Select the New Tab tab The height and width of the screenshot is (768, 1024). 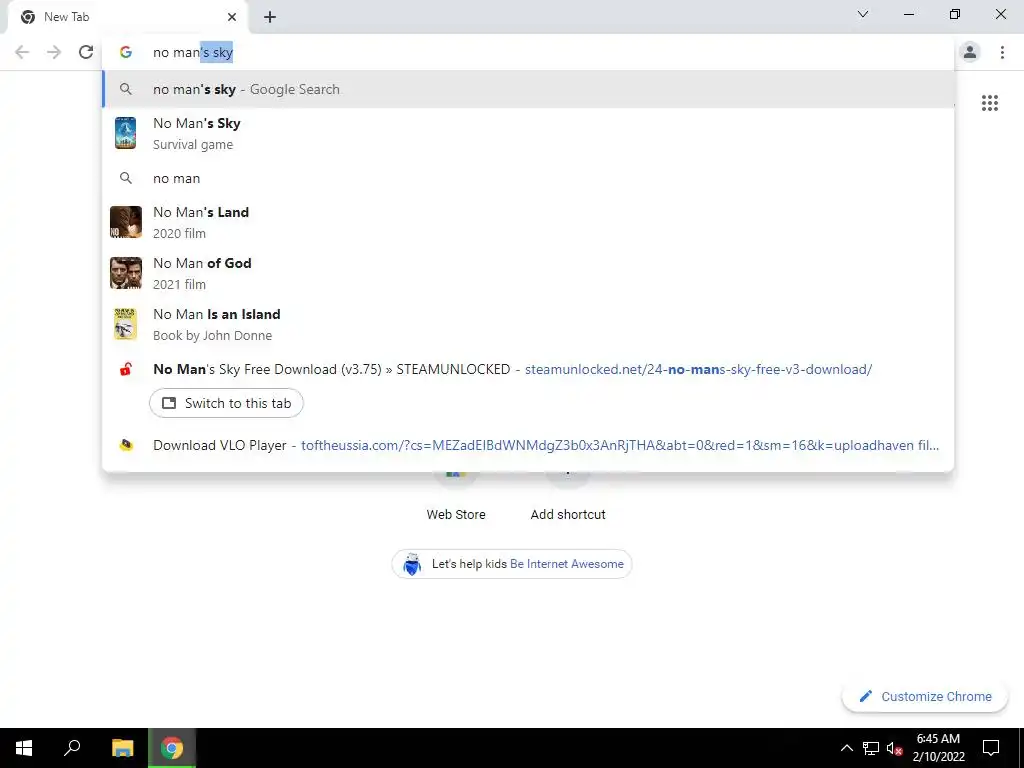tap(129, 17)
